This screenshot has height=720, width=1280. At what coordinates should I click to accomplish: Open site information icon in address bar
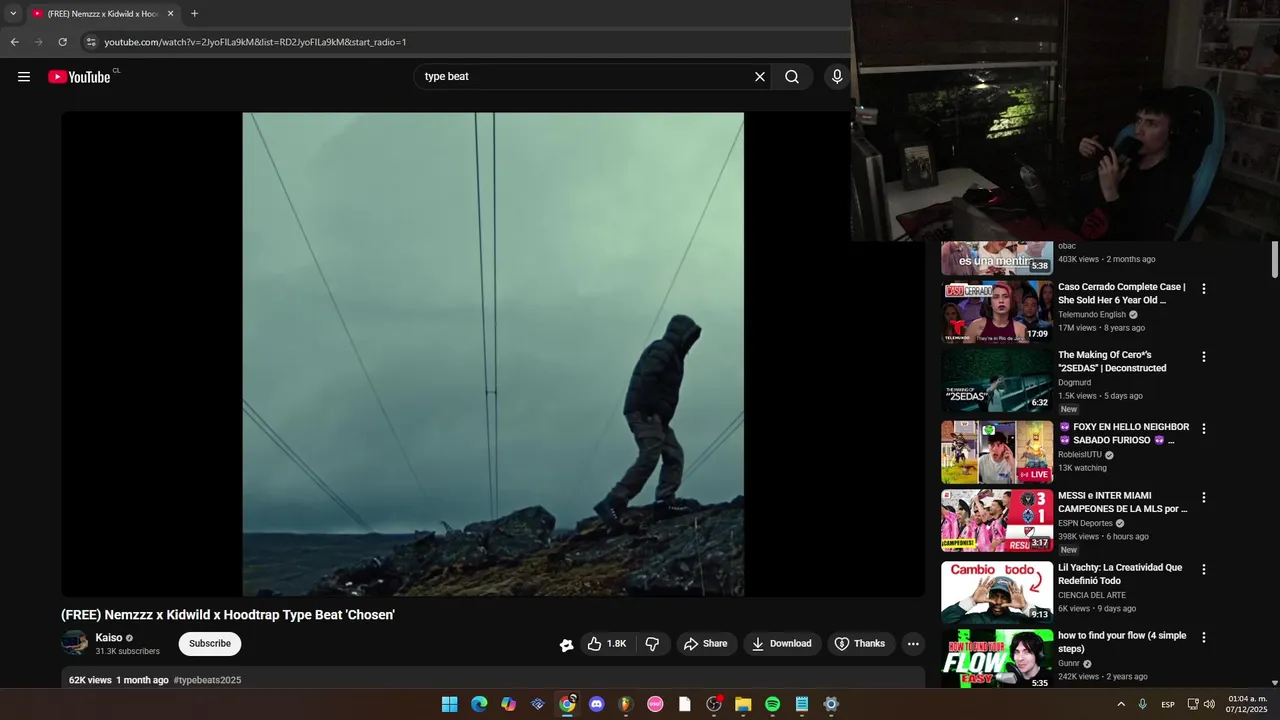pyautogui.click(x=91, y=42)
